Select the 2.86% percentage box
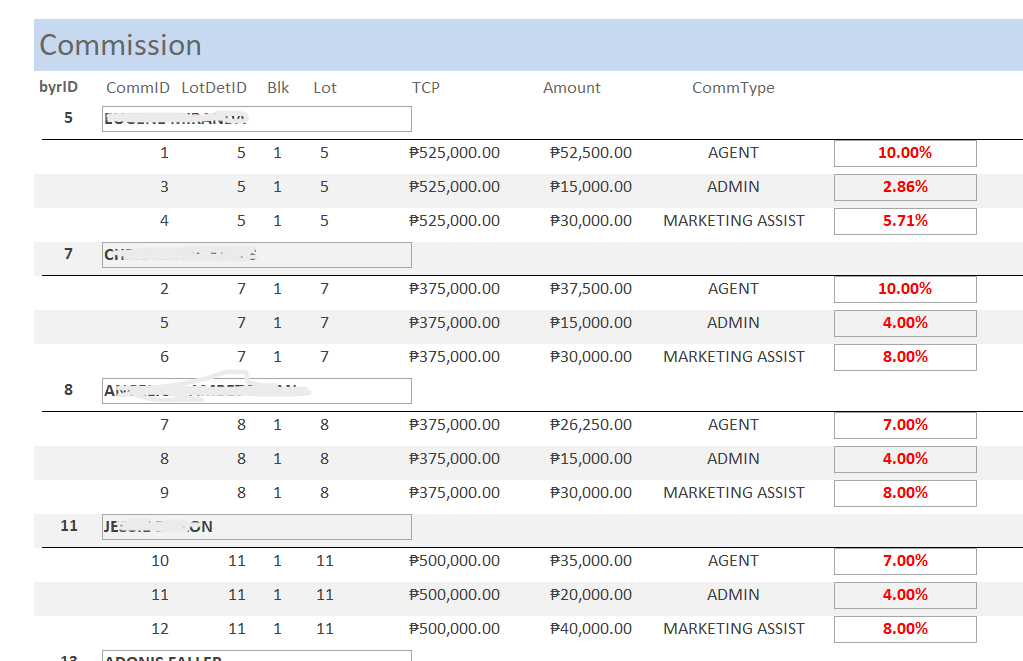Image resolution: width=1023 pixels, height=661 pixels. point(905,187)
